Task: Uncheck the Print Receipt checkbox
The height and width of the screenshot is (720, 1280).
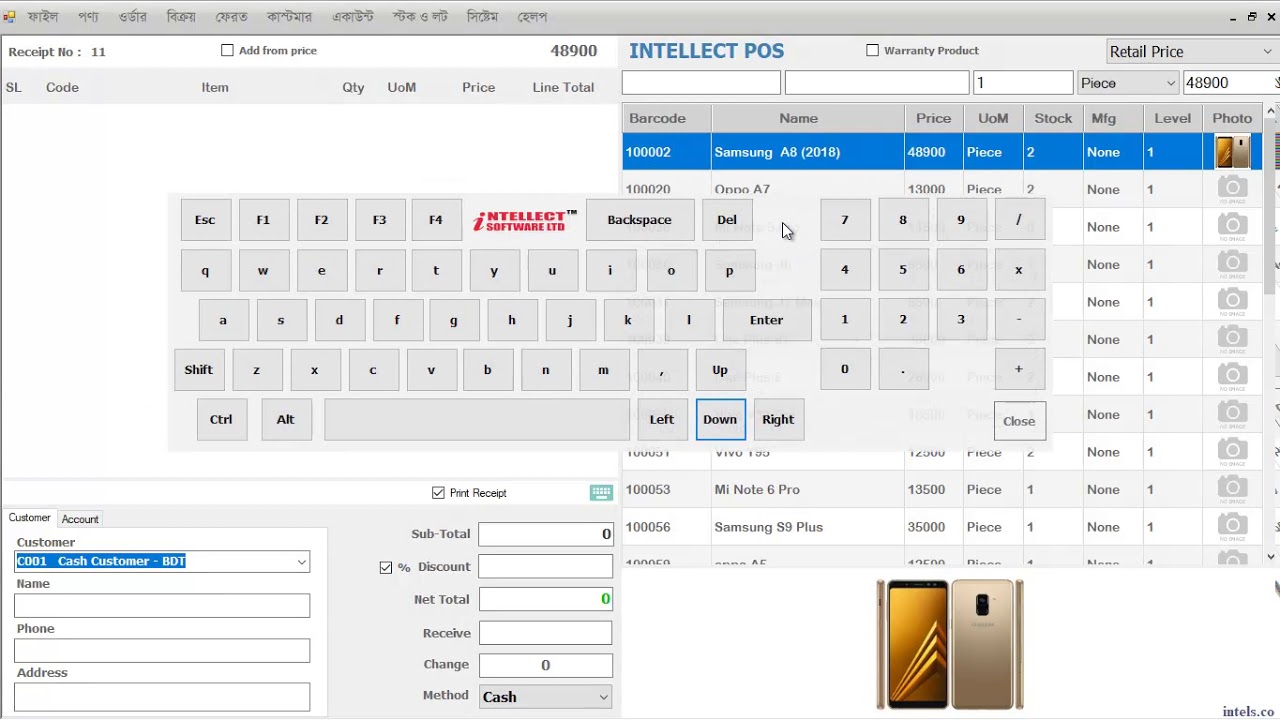Action: [x=438, y=493]
